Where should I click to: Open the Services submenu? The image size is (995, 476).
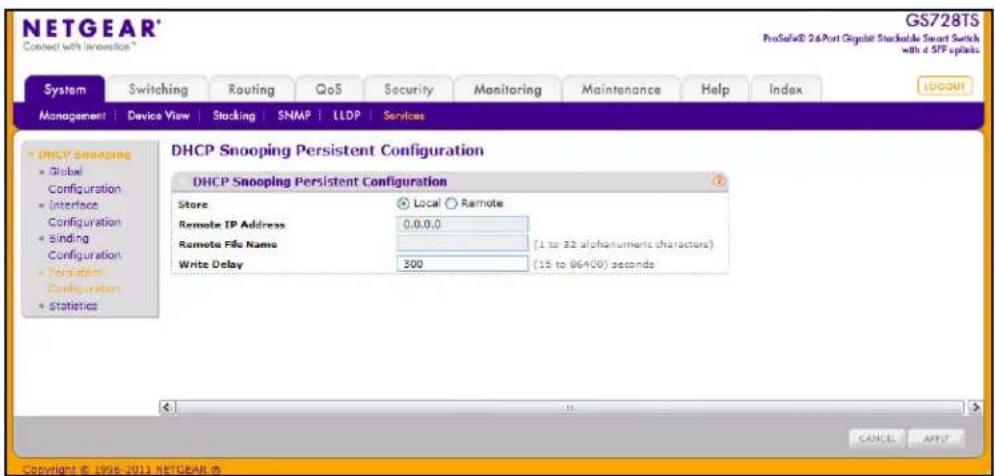[x=404, y=116]
